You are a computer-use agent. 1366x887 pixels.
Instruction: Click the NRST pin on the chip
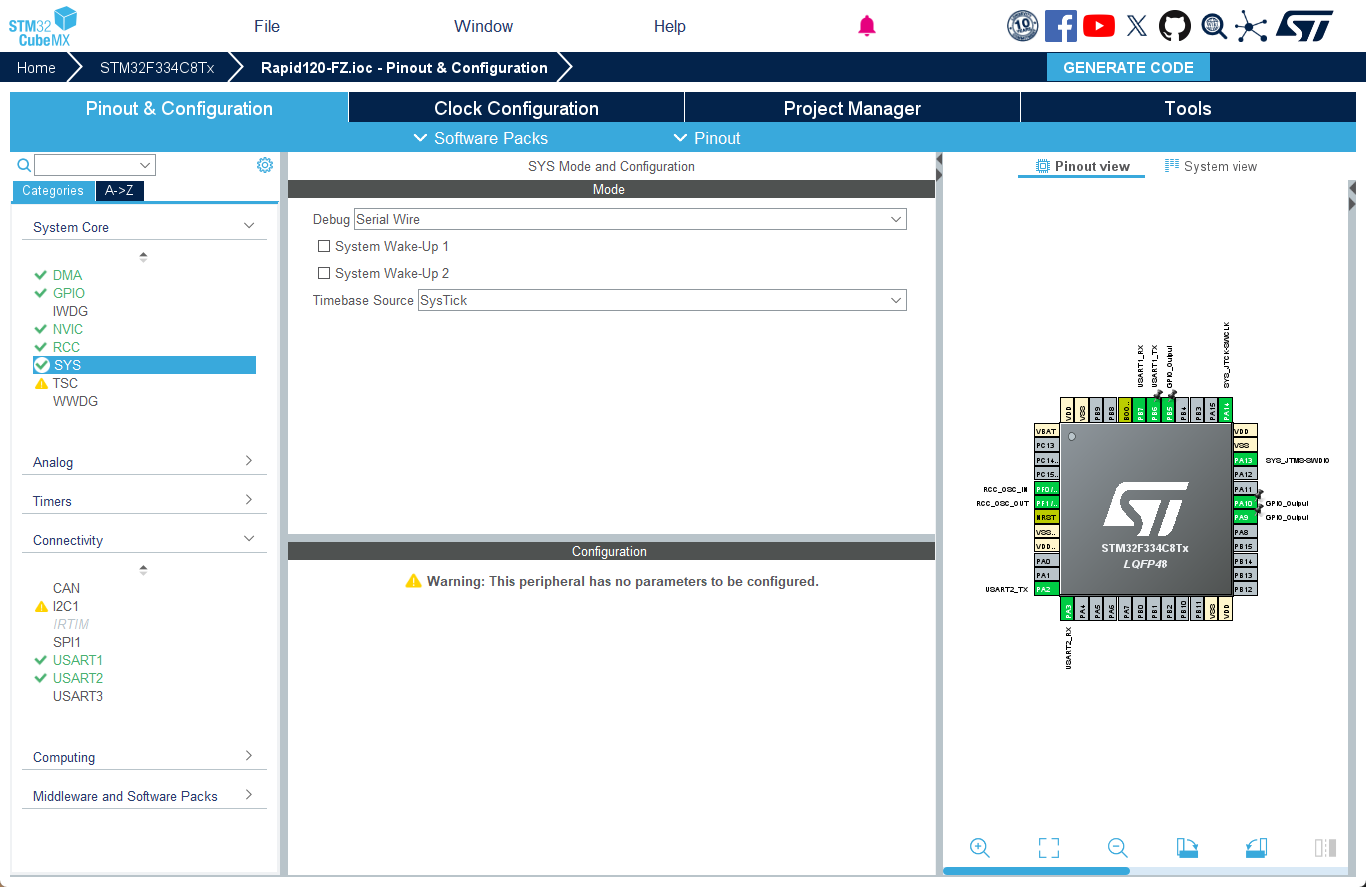pos(1047,517)
